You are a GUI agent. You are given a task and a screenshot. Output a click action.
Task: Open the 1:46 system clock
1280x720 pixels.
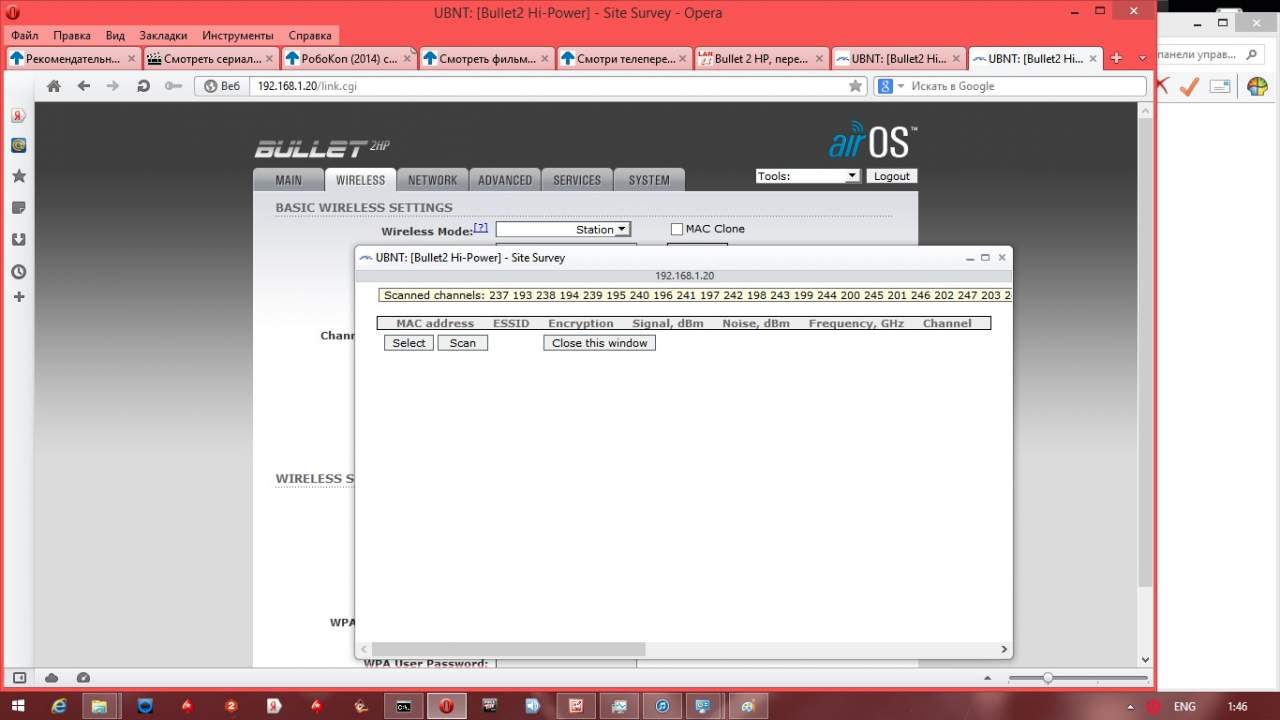click(1237, 707)
